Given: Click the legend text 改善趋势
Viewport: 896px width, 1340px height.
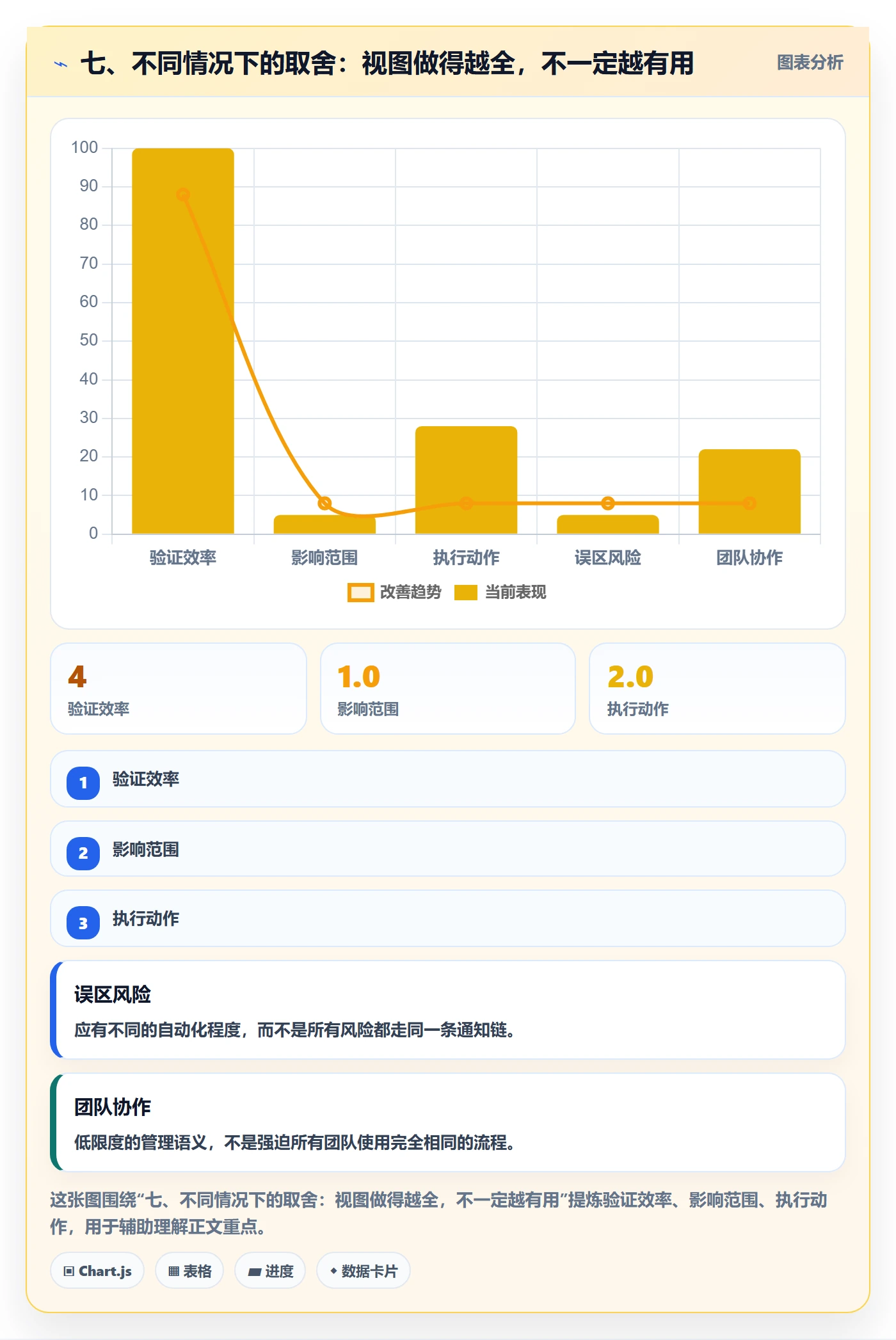Looking at the screenshot, I should coord(411,593).
